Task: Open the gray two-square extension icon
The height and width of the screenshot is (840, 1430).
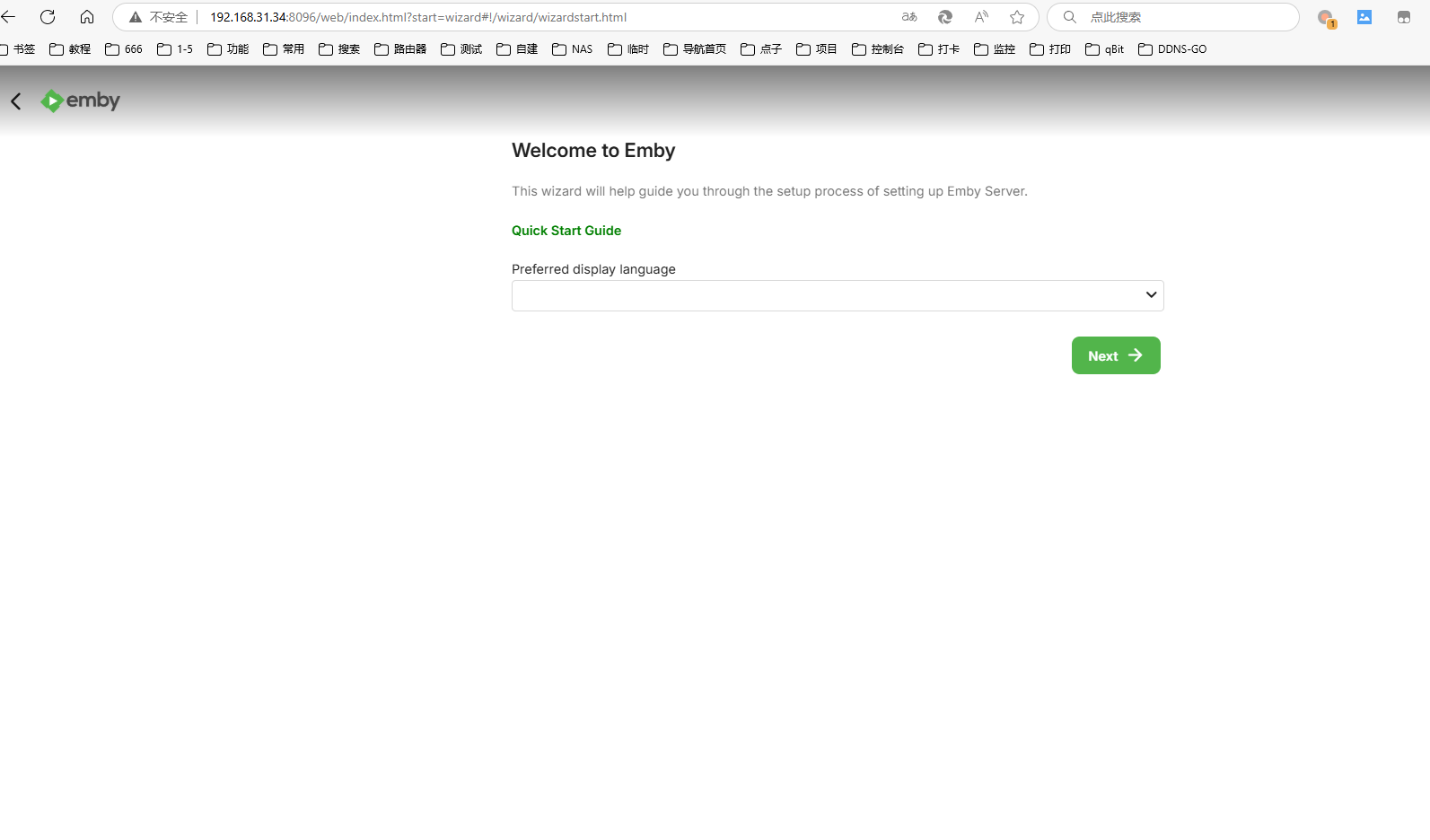Action: [x=1404, y=17]
